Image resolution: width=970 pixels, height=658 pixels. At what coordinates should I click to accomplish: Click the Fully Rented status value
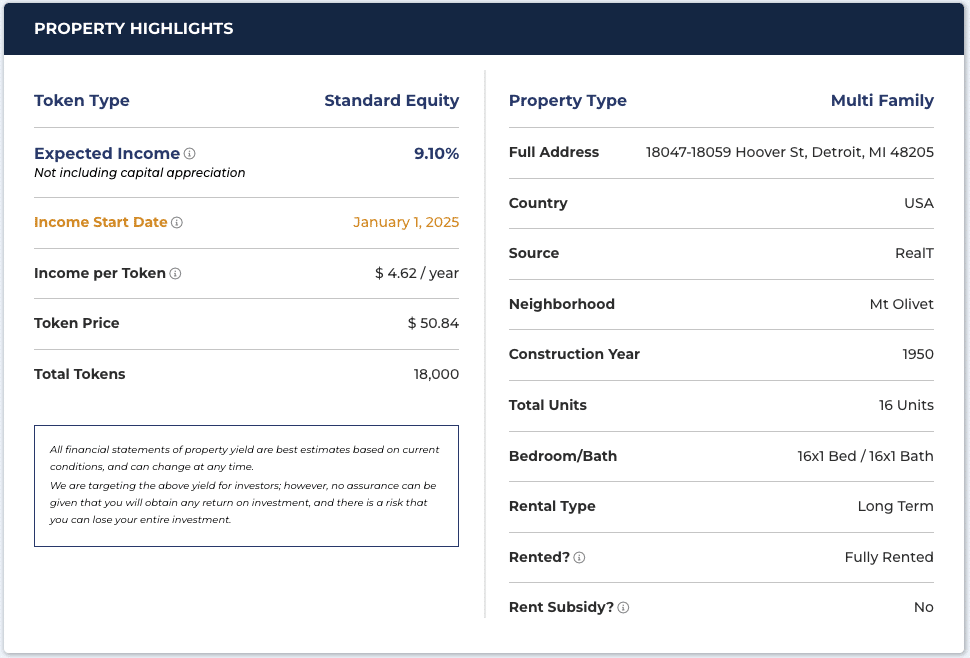click(x=888, y=558)
